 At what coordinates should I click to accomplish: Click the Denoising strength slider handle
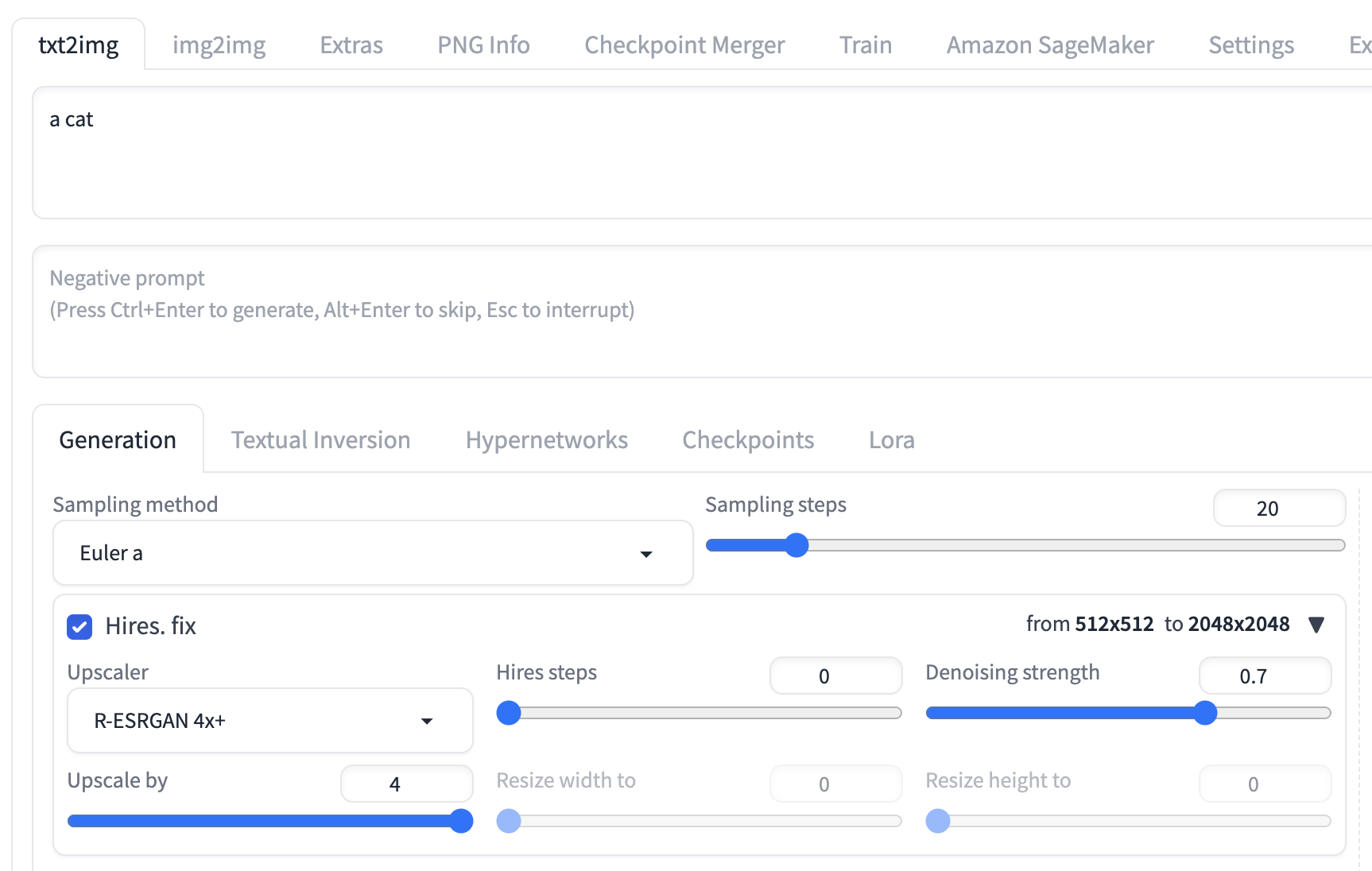(1205, 713)
